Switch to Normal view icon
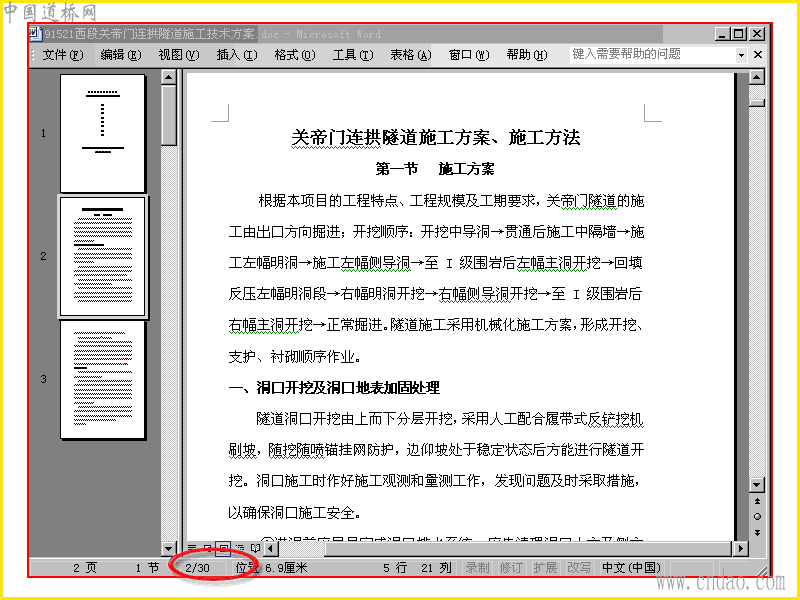The width and height of the screenshot is (800, 600). (x=192, y=549)
